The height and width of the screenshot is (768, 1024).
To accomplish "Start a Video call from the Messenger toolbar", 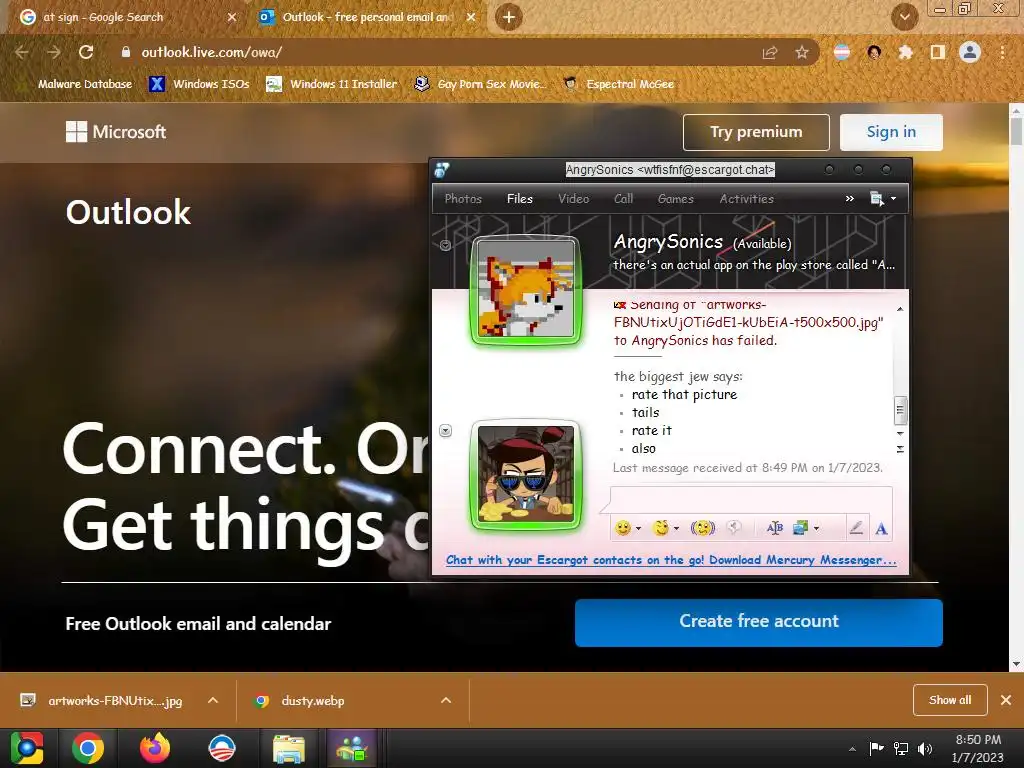I will [573, 199].
